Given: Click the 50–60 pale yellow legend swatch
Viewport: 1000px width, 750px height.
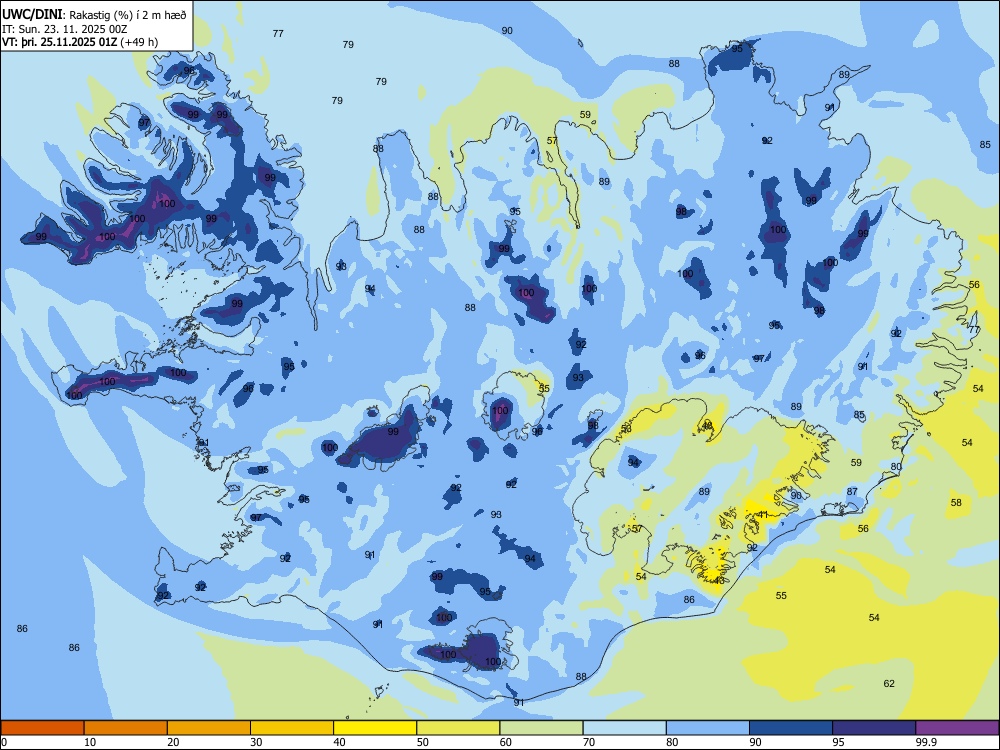Looking at the screenshot, I should (458, 728).
